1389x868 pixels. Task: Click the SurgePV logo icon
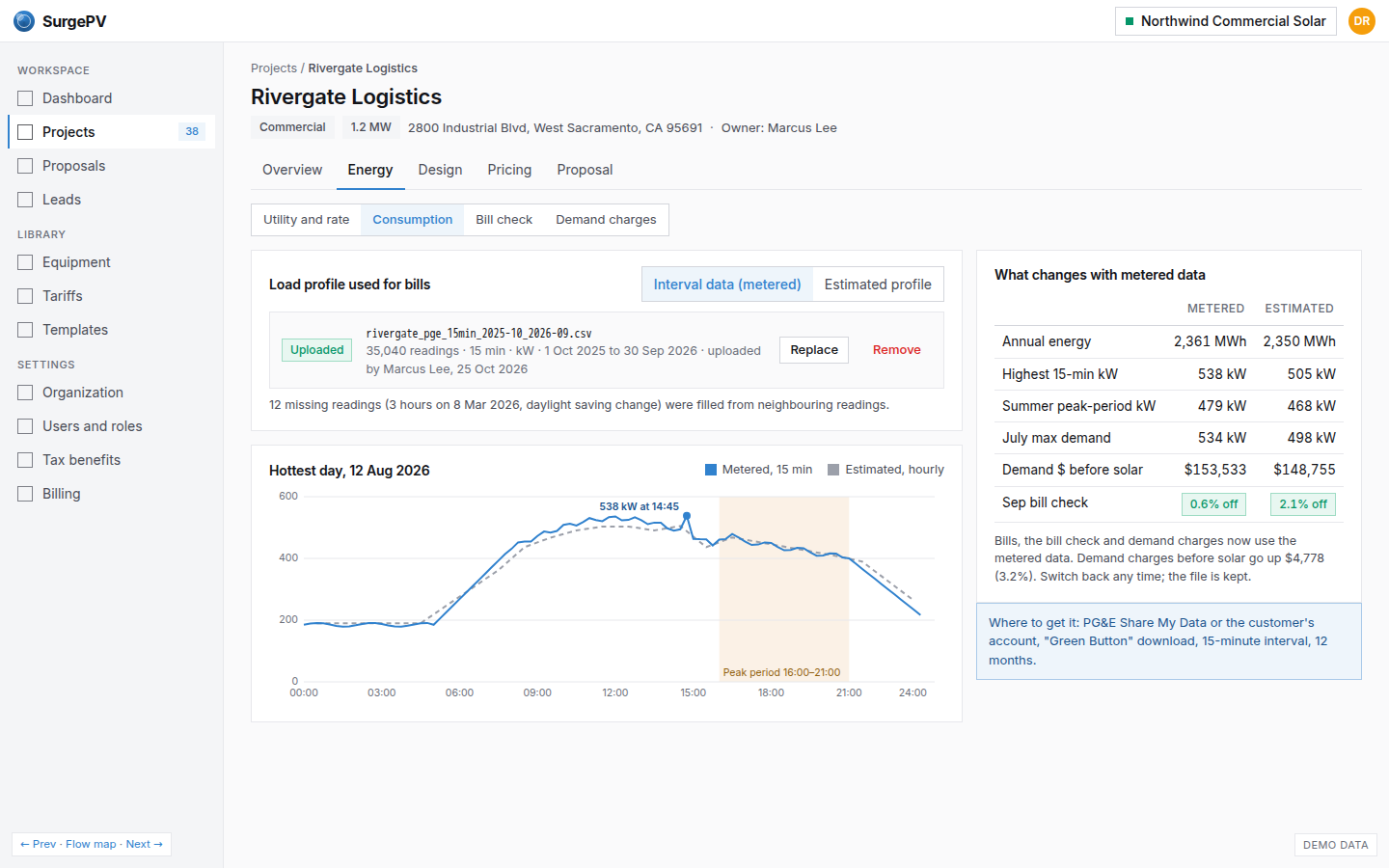24,21
